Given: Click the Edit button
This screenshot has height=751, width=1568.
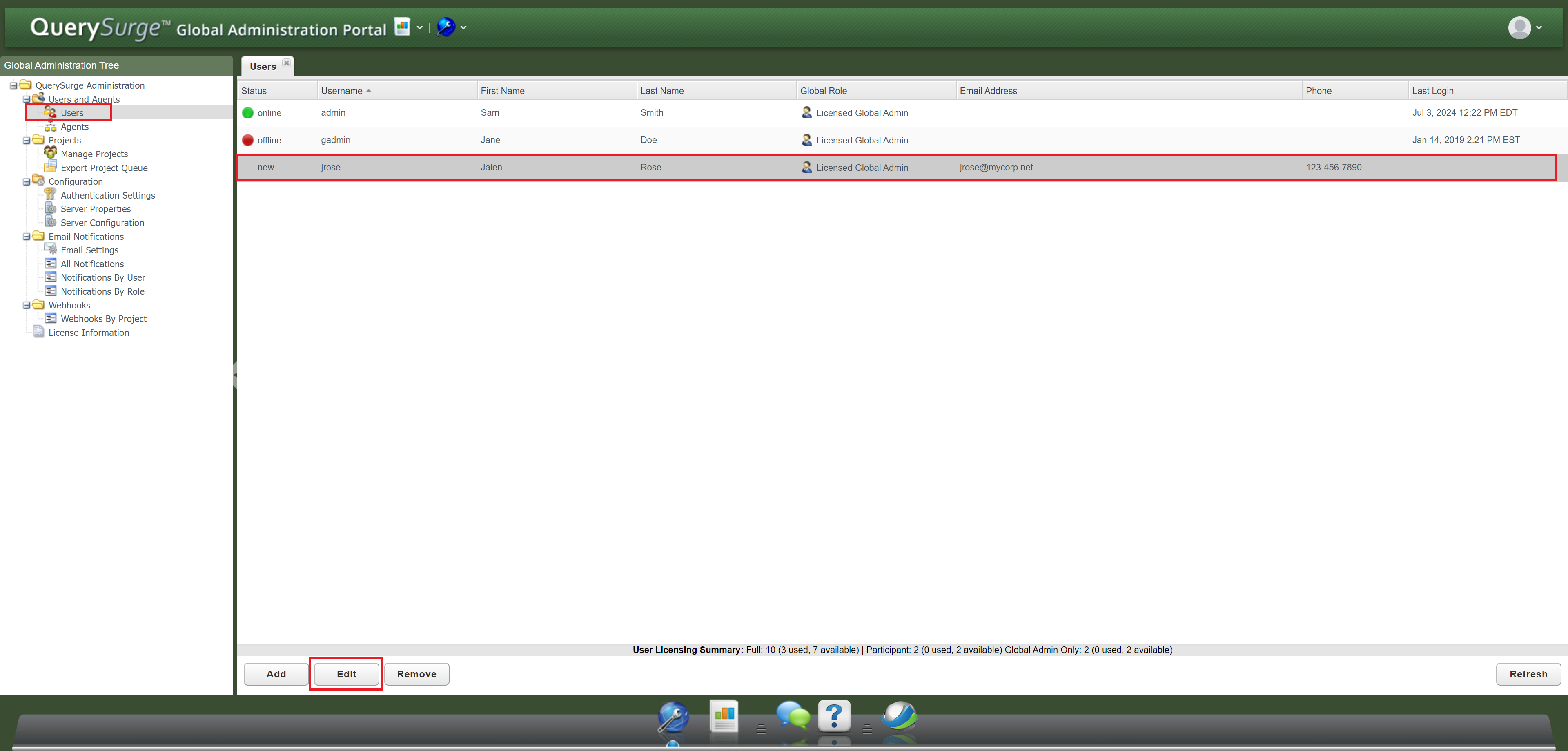Looking at the screenshot, I should click(x=346, y=674).
